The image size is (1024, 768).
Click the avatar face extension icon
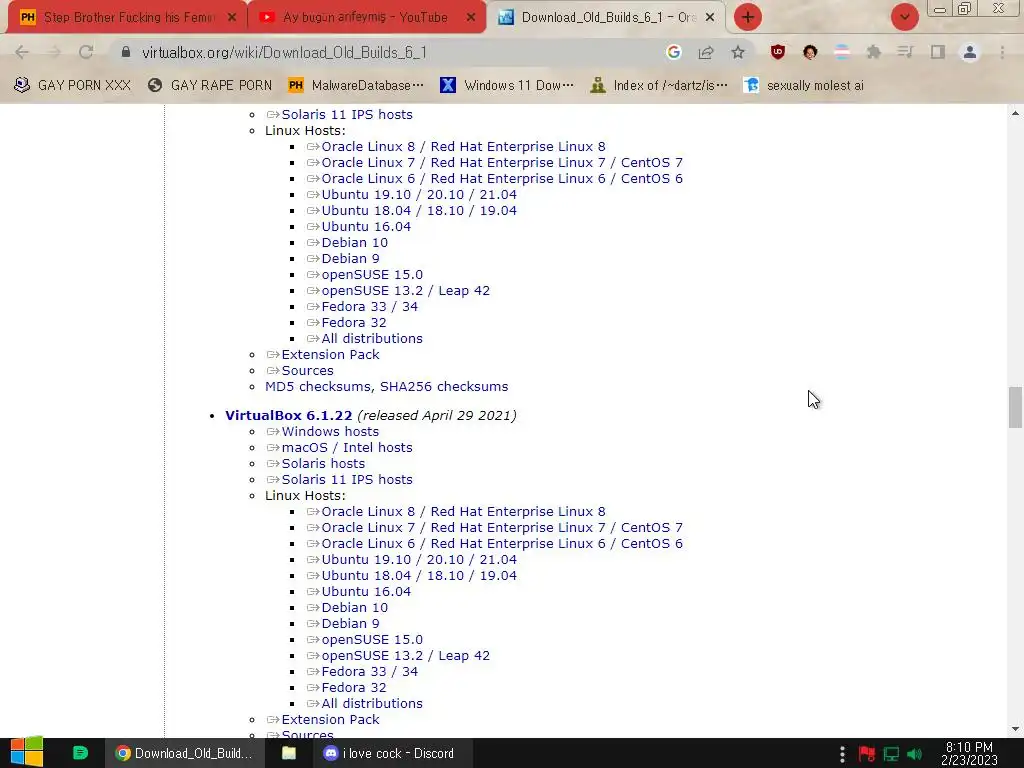click(810, 52)
